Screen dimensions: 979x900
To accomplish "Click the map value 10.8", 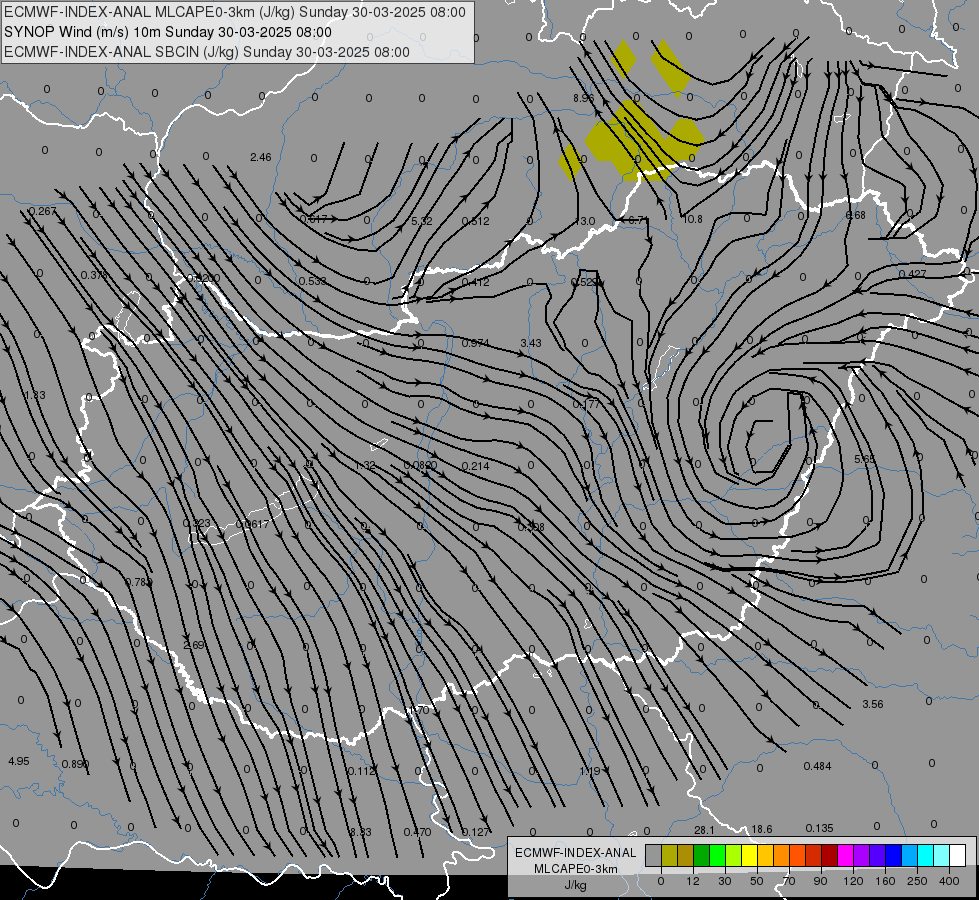I will [x=692, y=219].
